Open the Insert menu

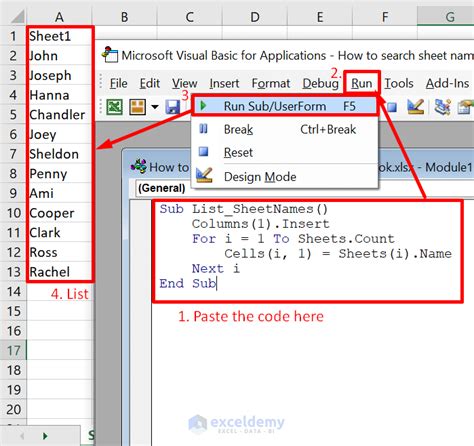pos(224,83)
